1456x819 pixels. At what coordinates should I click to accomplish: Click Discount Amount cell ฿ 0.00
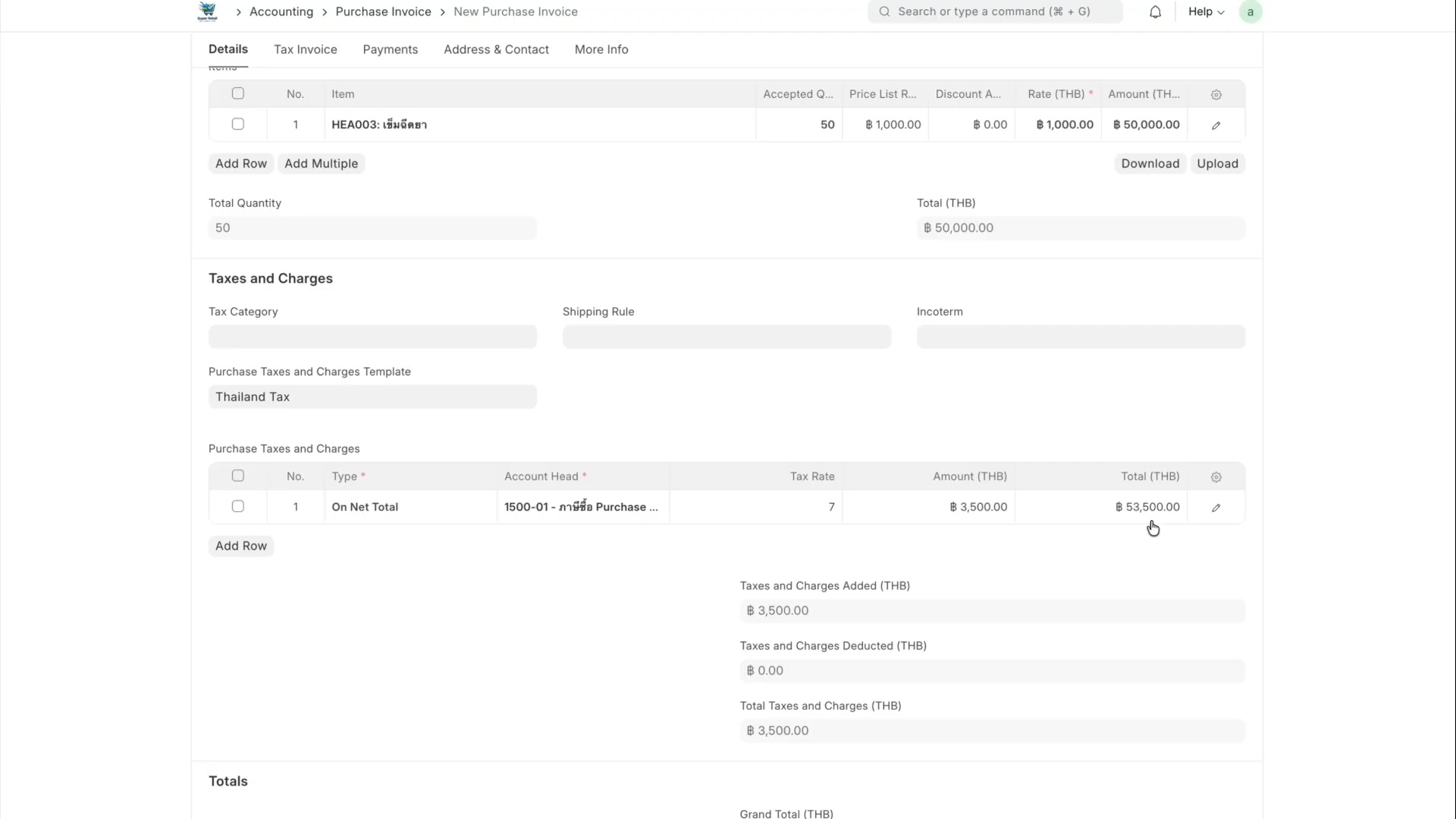(971, 124)
